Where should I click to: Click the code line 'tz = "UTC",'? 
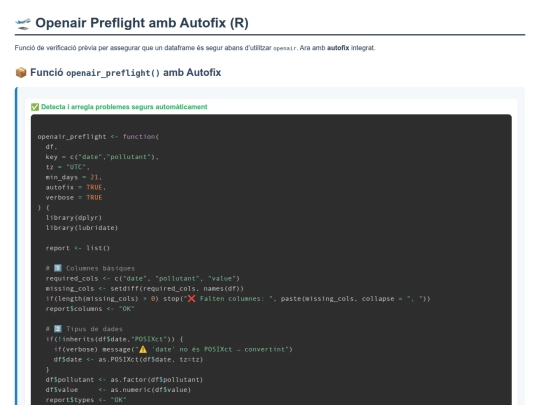(x=68, y=167)
